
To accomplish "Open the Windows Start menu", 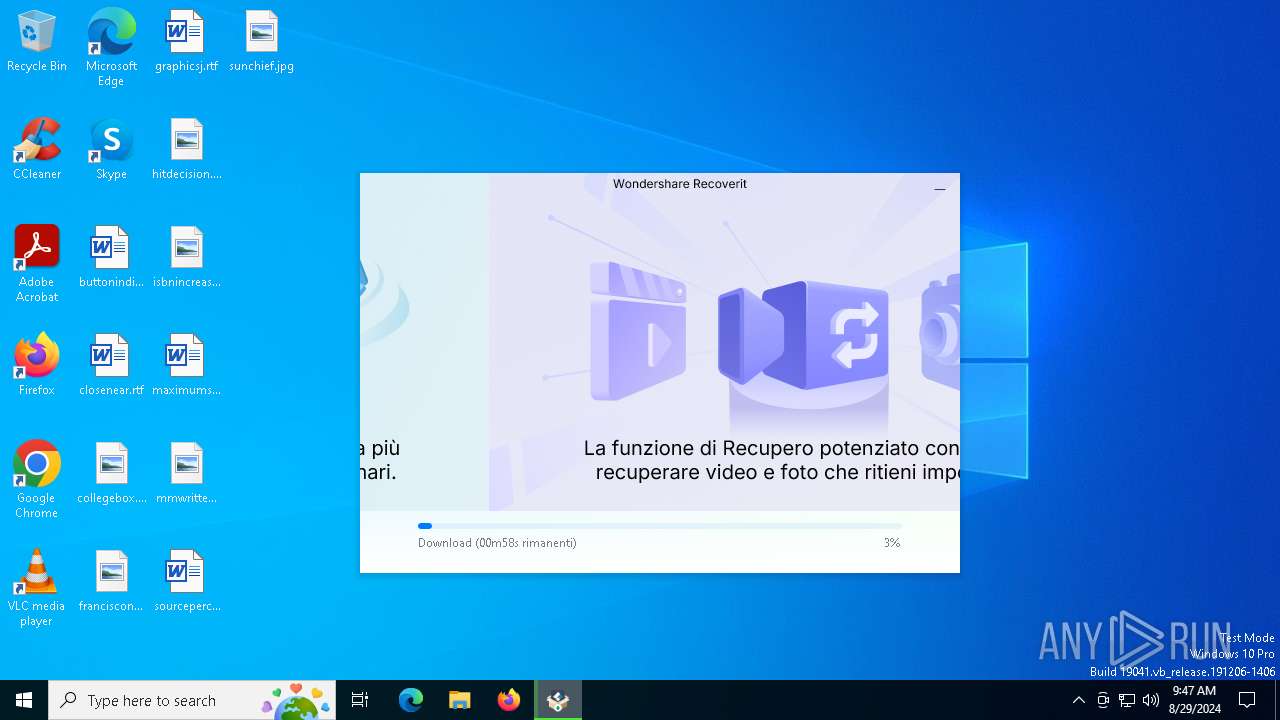I will pyautogui.click(x=24, y=700).
